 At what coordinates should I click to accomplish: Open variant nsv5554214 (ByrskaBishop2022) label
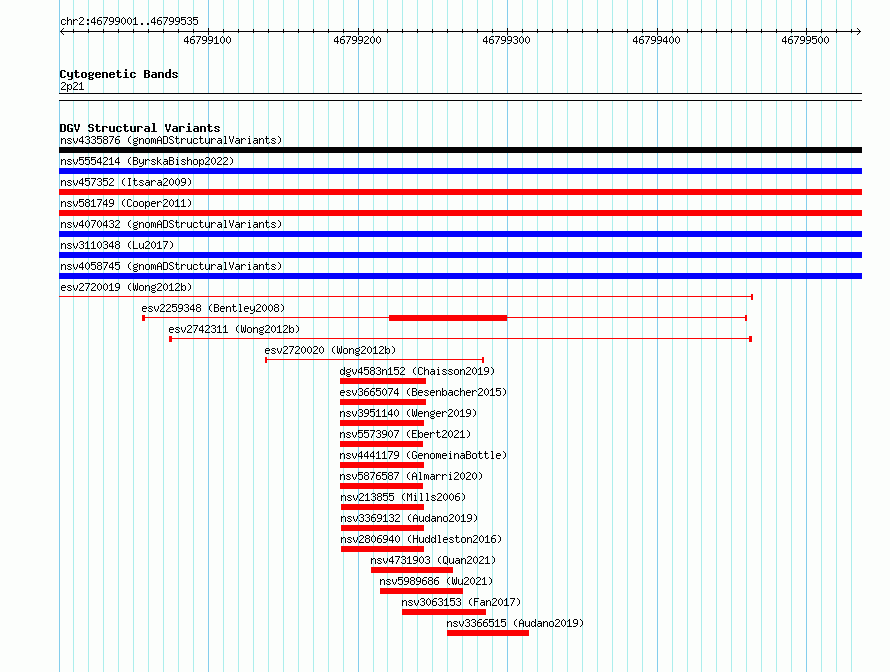(x=146, y=161)
